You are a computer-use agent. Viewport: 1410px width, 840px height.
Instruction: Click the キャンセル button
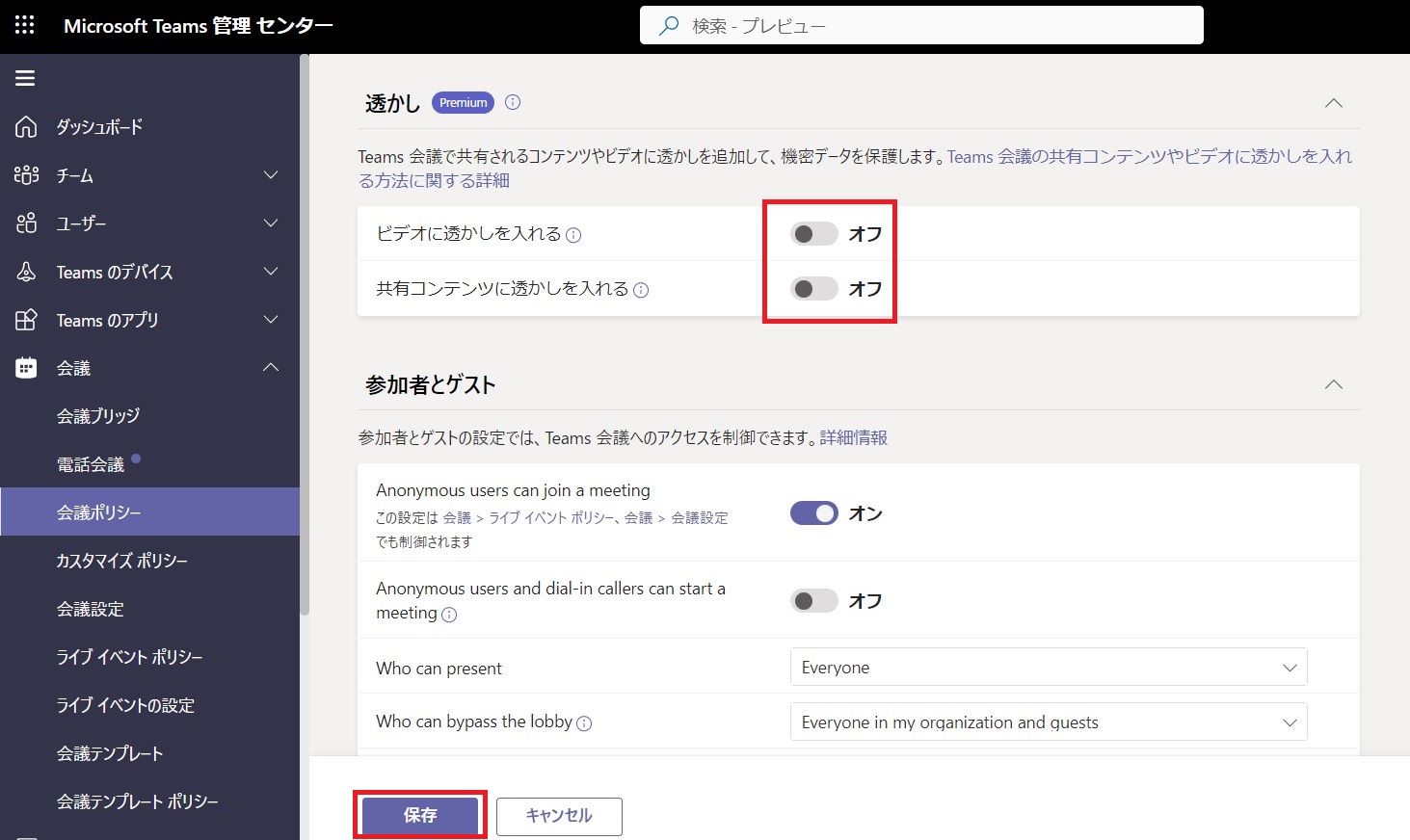559,816
